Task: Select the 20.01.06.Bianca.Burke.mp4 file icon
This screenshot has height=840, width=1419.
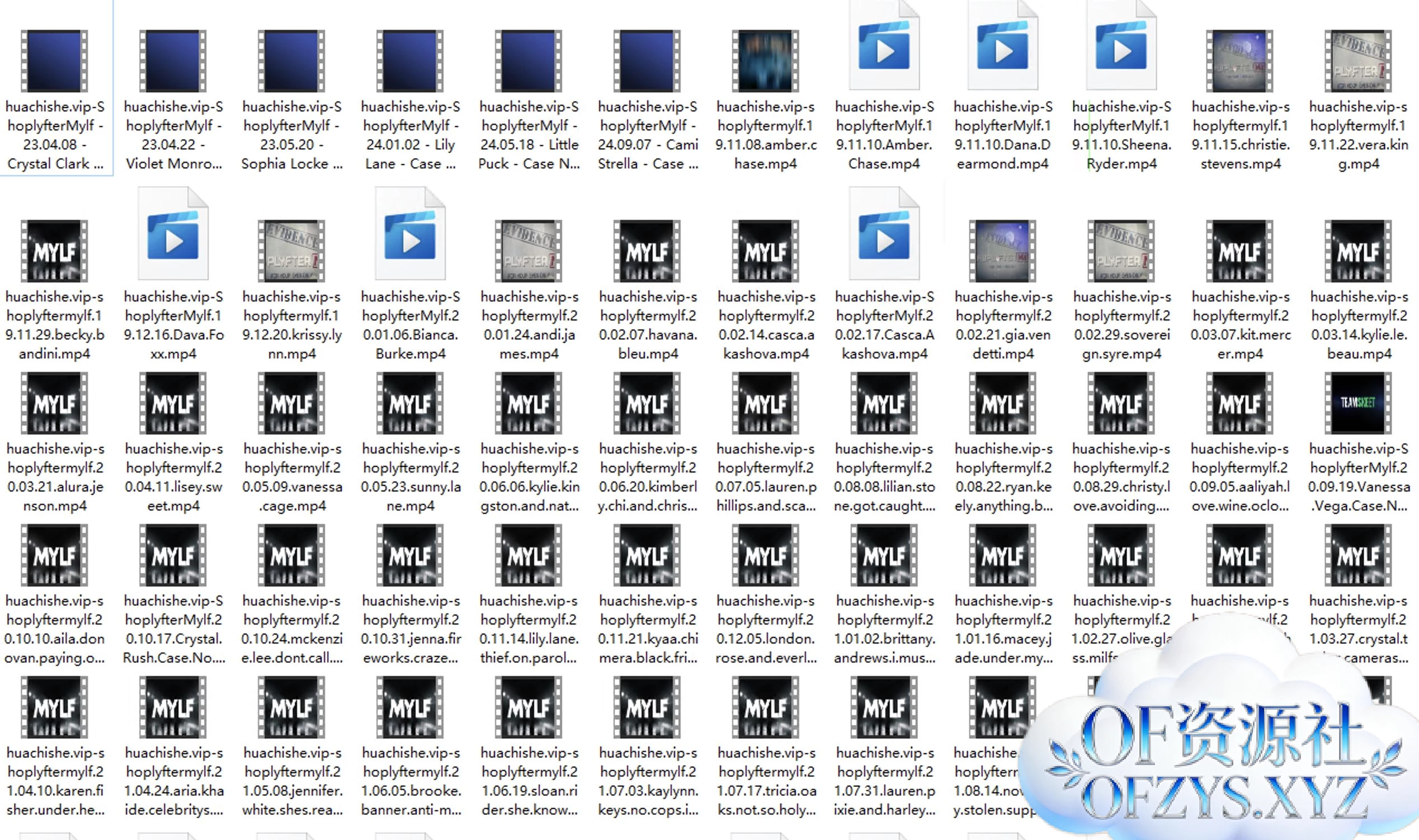Action: tap(410, 237)
